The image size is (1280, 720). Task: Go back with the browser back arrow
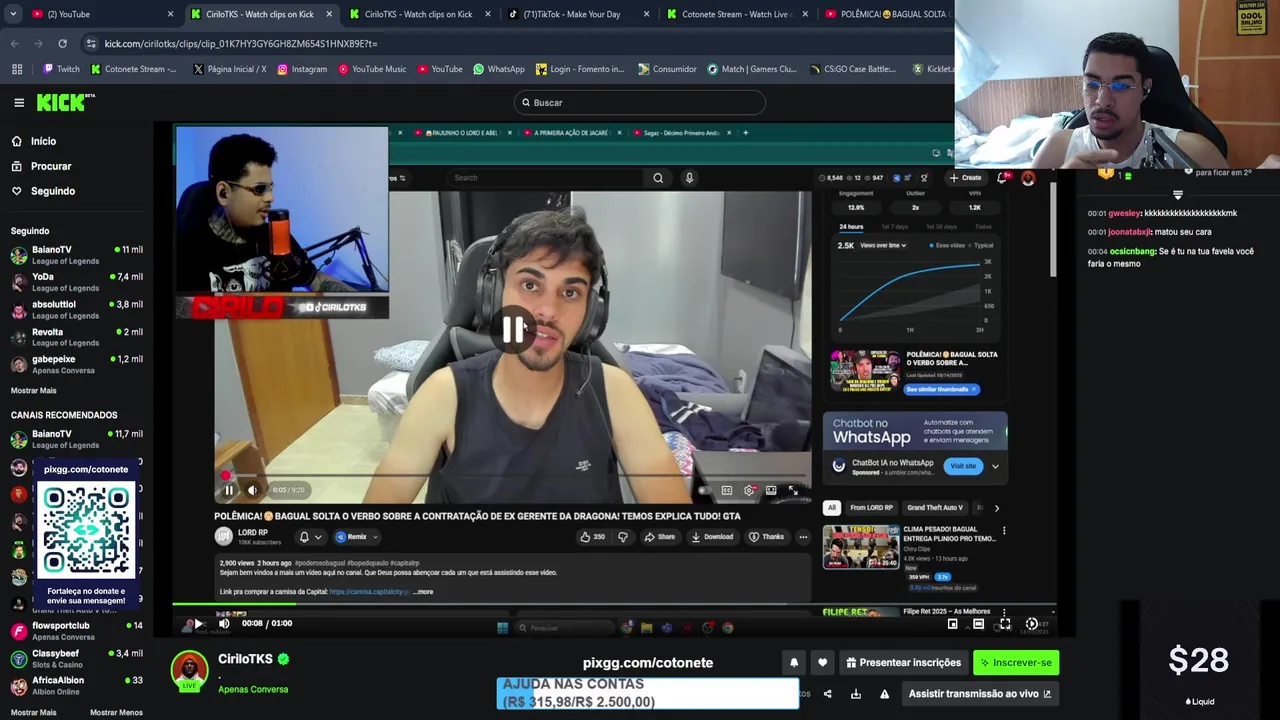pos(14,44)
